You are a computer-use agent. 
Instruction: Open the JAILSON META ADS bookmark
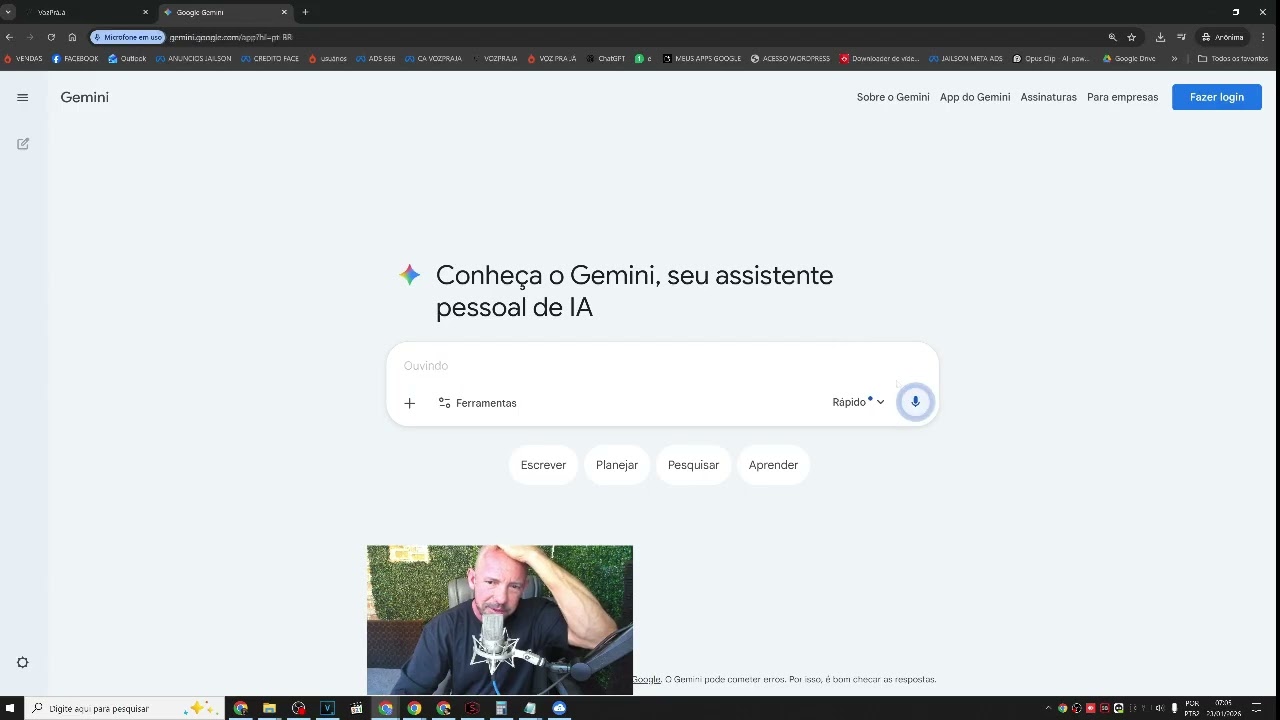coord(966,59)
